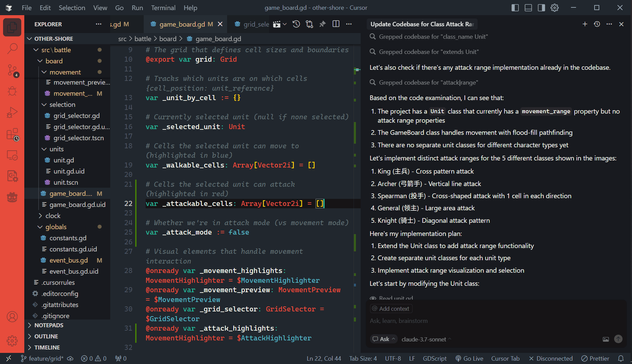
Task: Show chat history clock icon
Action: [x=597, y=24]
